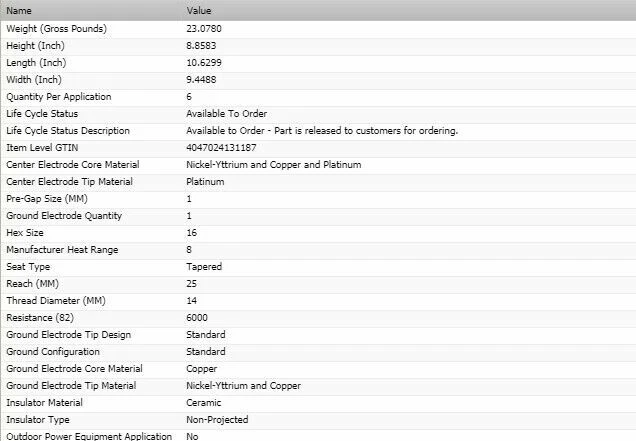Select the Hex Size label
Screen dimensions: 636x441
[25, 233]
